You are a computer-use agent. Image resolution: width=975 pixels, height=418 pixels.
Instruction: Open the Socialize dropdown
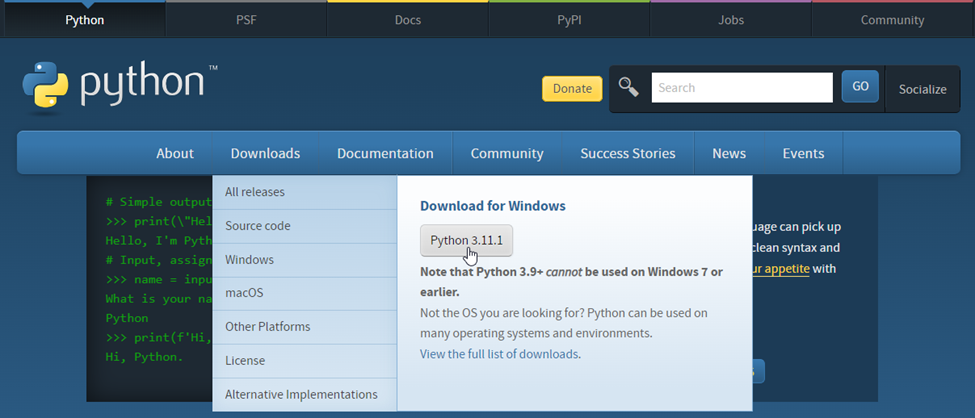tap(921, 89)
